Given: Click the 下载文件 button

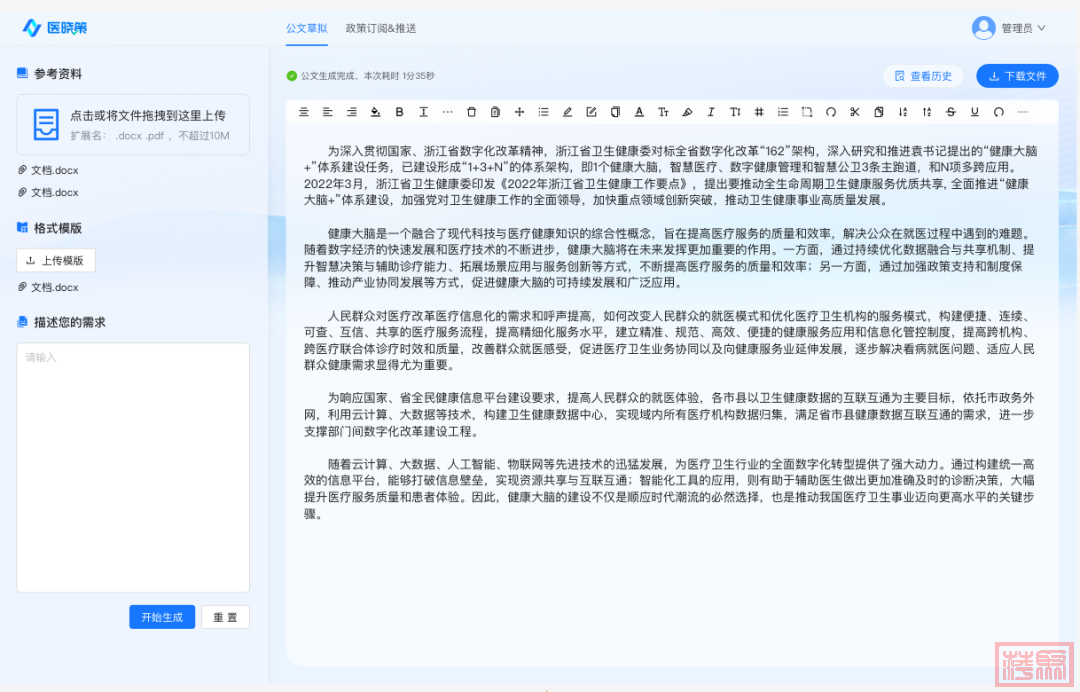Looking at the screenshot, I should click(1017, 76).
